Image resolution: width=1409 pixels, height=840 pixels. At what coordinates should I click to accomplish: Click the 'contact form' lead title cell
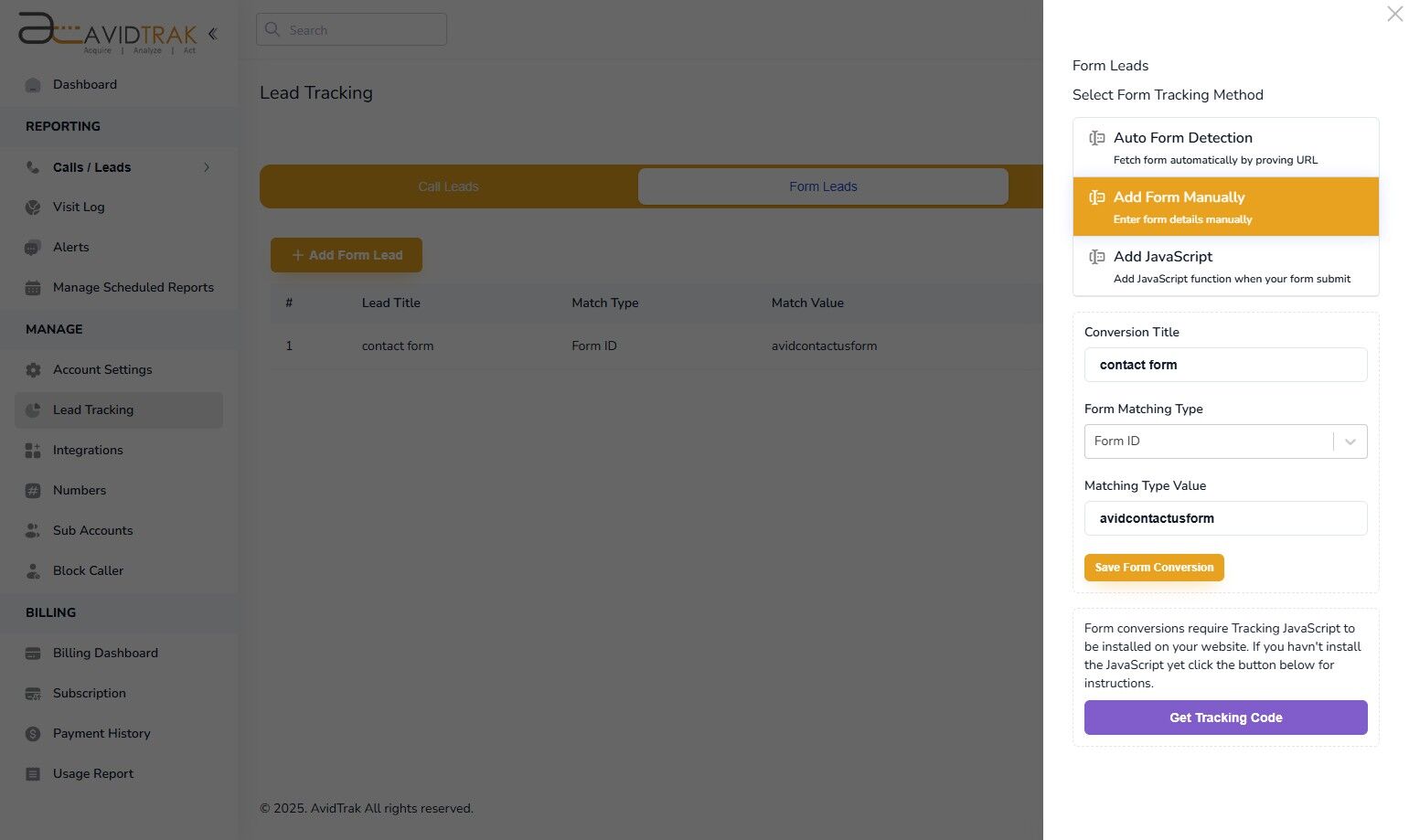[x=398, y=346]
